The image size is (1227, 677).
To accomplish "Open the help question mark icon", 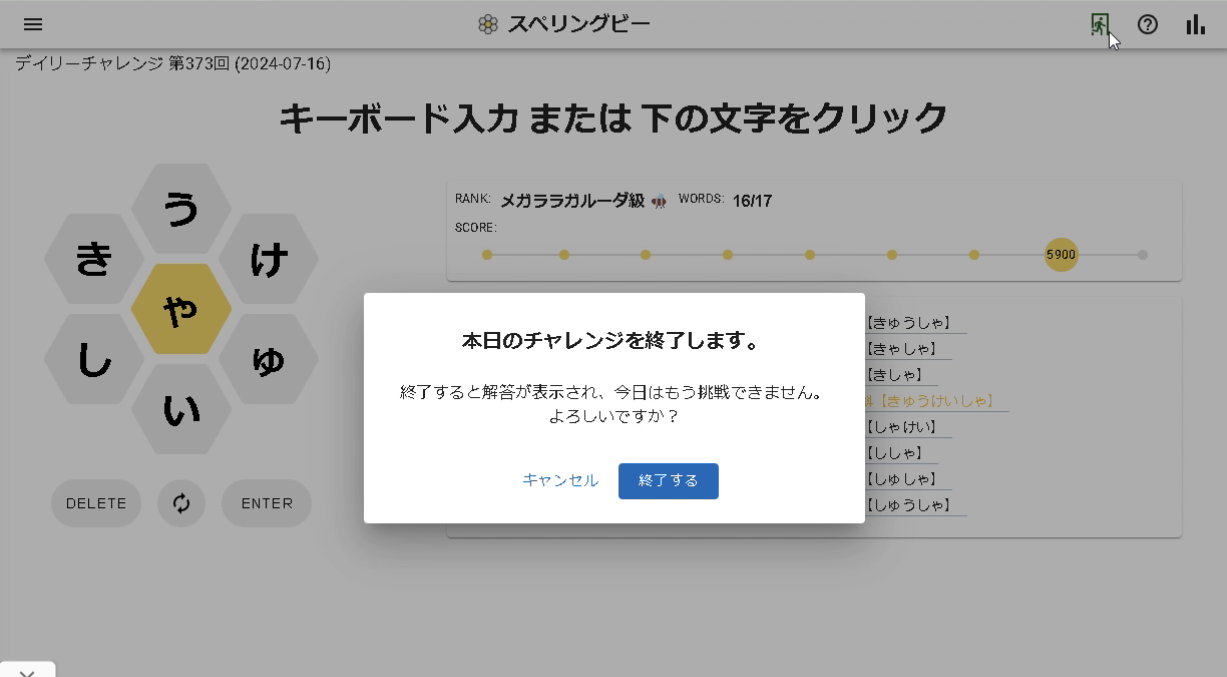I will tap(1148, 24).
